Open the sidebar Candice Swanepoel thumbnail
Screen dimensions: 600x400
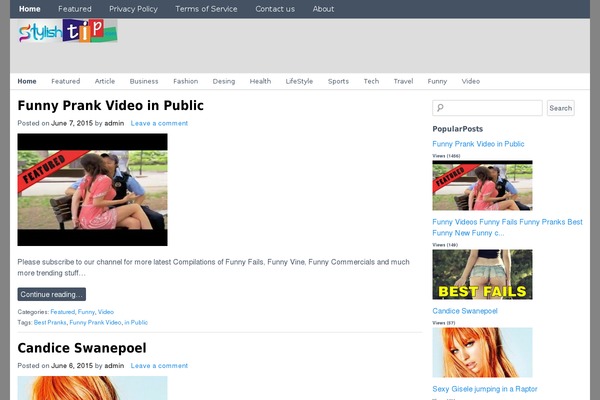(x=482, y=353)
